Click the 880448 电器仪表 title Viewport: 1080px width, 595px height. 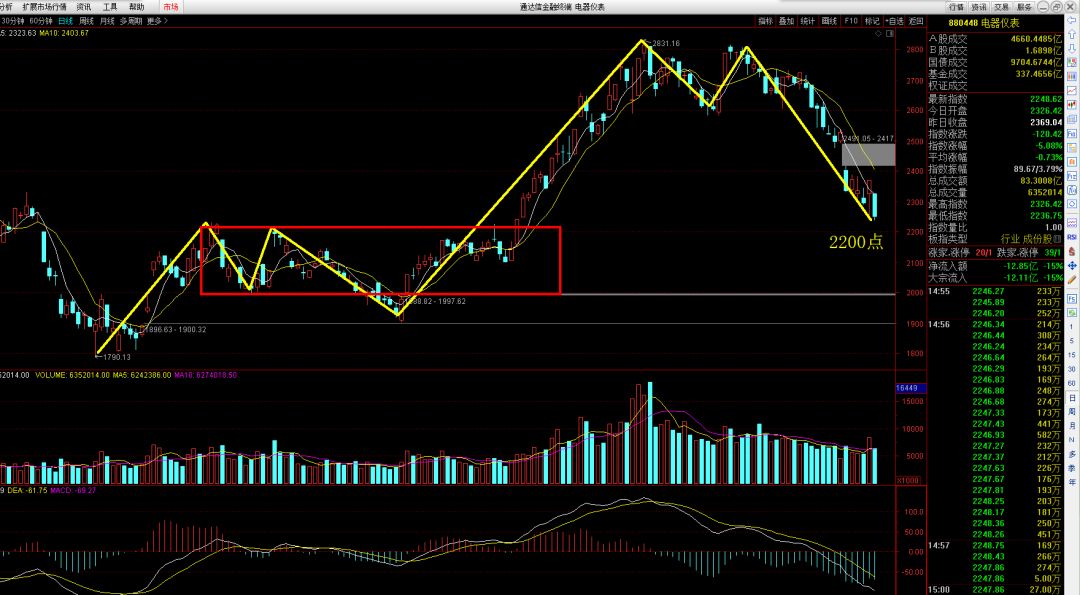point(983,23)
